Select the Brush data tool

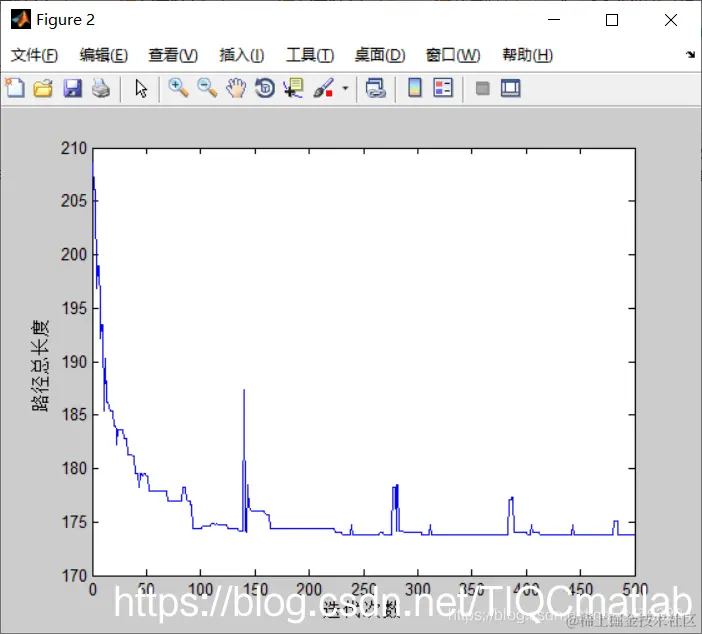(x=323, y=88)
